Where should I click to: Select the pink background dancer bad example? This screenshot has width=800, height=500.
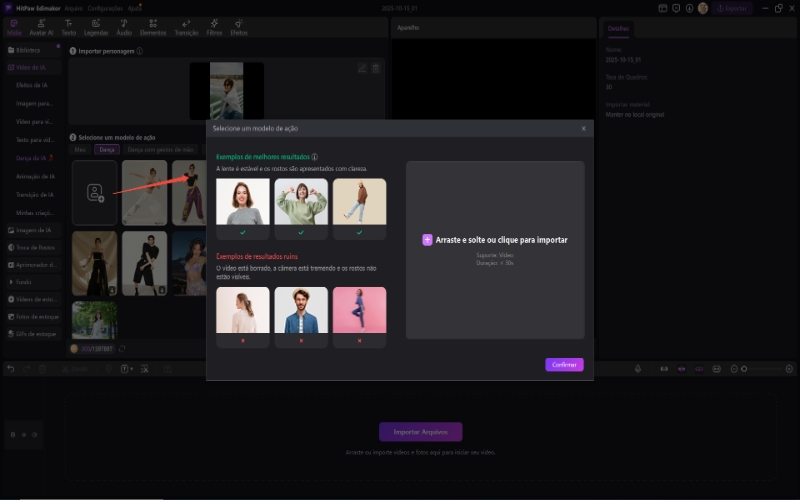click(359, 310)
